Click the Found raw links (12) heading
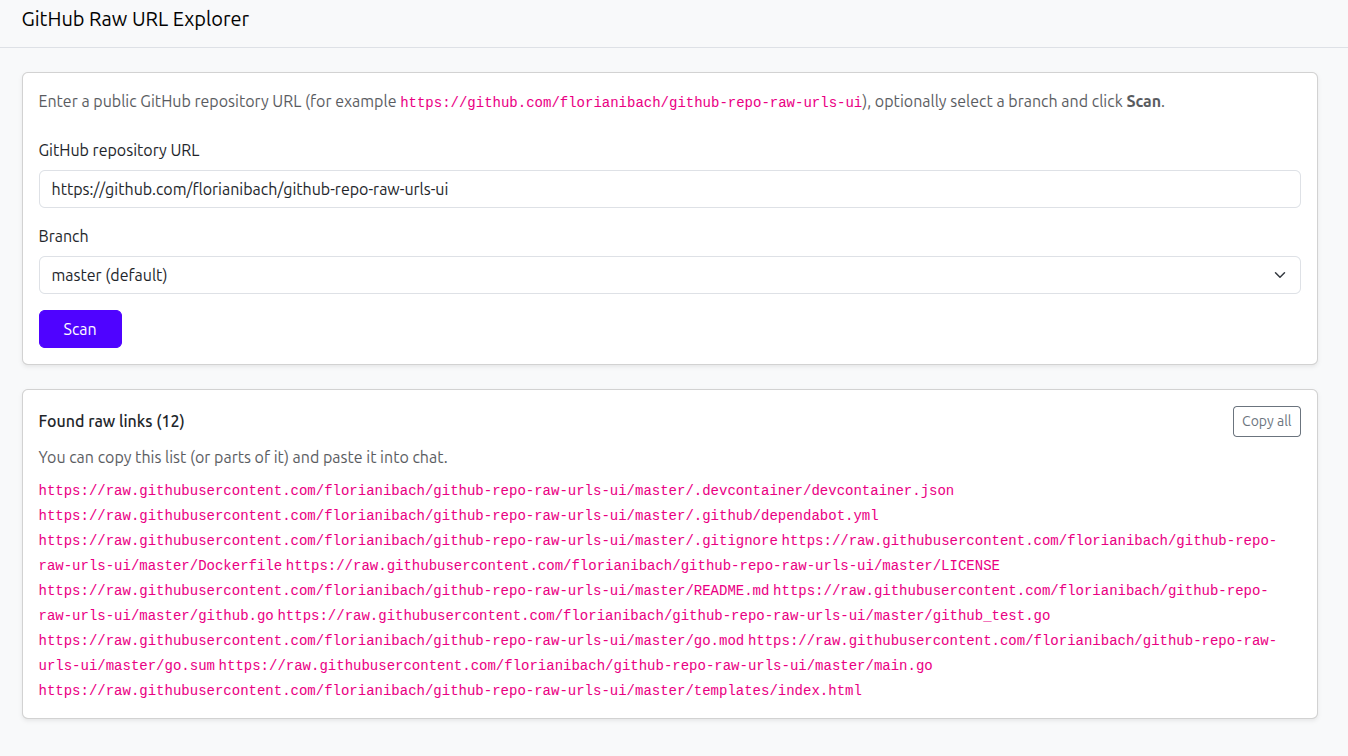 (x=112, y=421)
